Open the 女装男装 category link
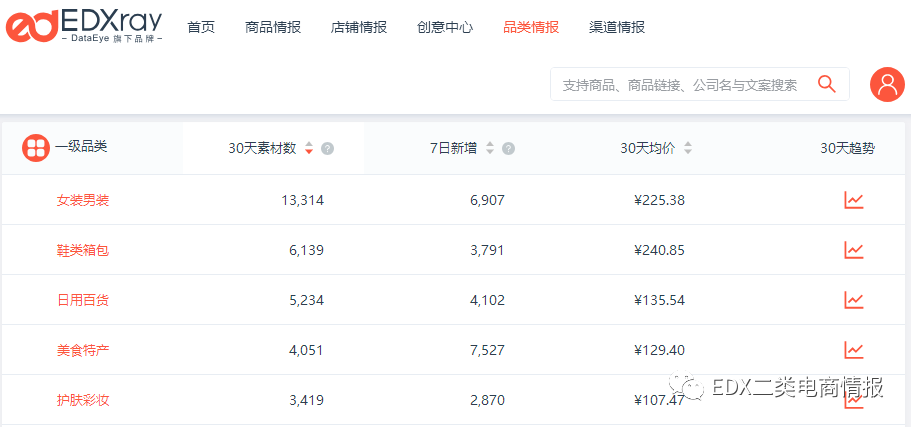Image resolution: width=911 pixels, height=427 pixels. coord(83,200)
